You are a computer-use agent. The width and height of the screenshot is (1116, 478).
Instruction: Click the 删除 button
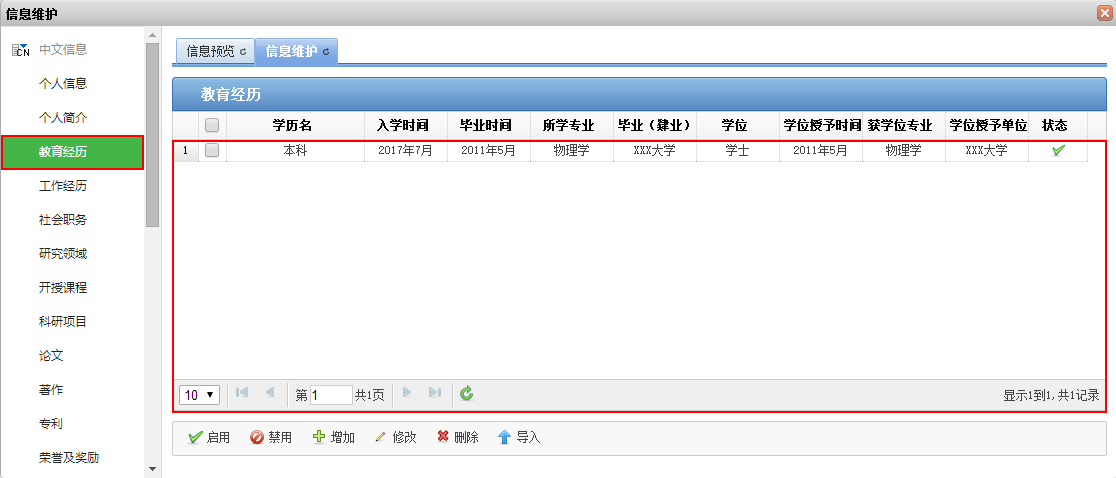[x=458, y=438]
